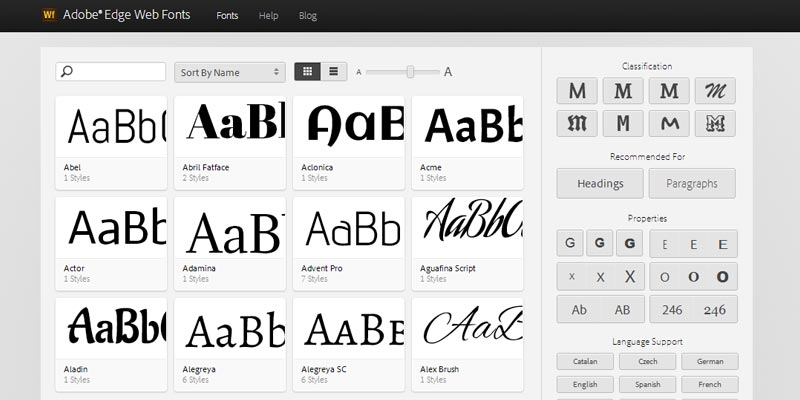The image size is (800, 400).
Task: Go to the Blog page
Action: point(308,16)
